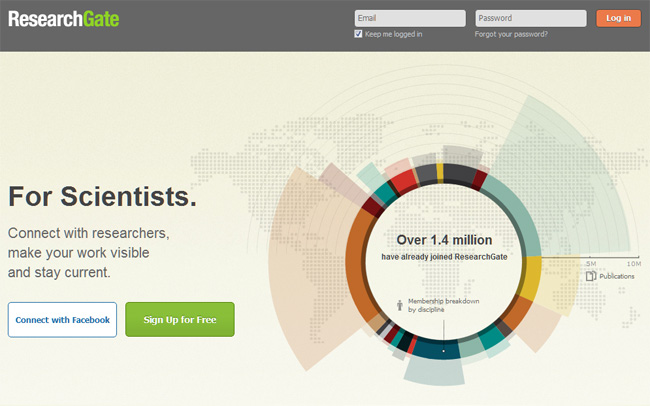Image resolution: width=650 pixels, height=406 pixels.
Task: Click the orange Log in button
Action: click(x=618, y=18)
